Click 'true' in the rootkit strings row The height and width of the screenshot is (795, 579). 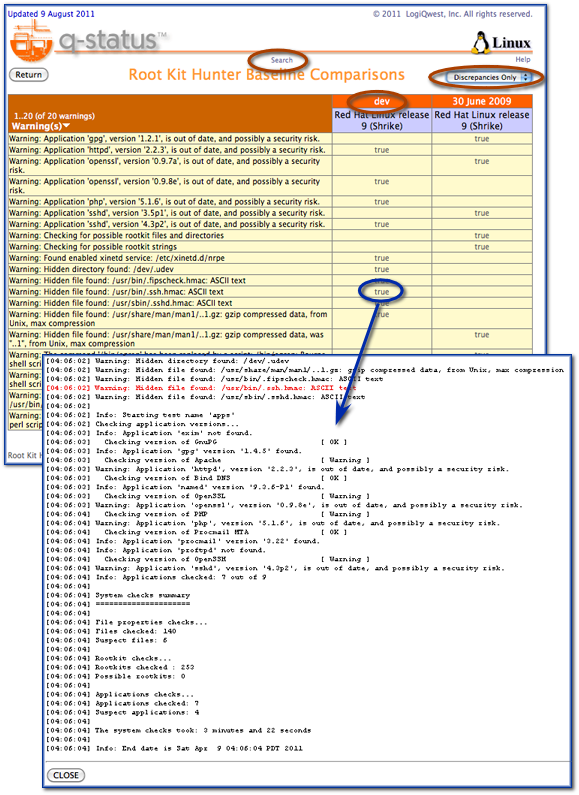tap(482, 246)
